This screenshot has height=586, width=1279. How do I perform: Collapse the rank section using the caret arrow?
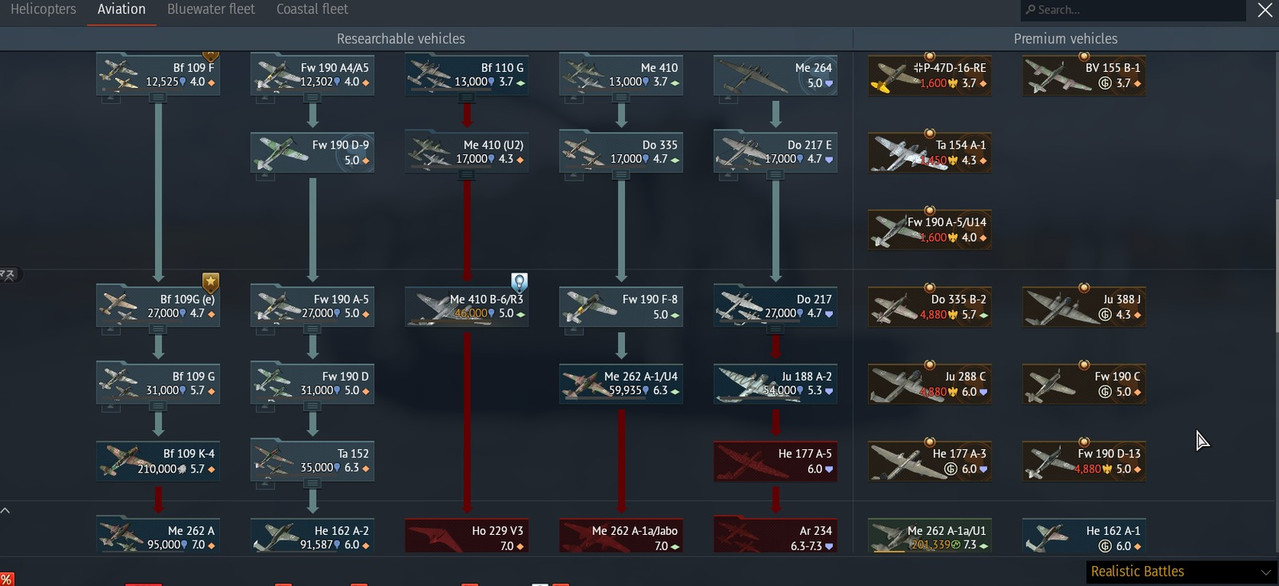click(x=6, y=511)
